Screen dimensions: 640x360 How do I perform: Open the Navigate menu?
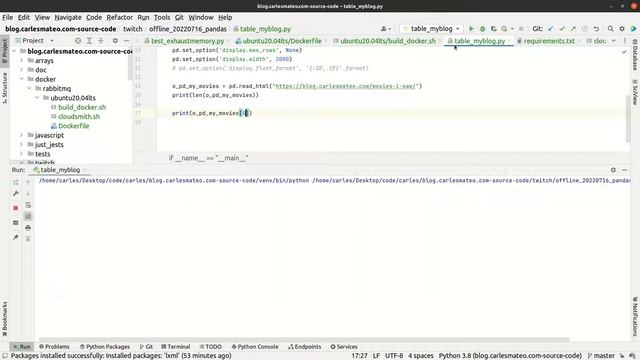point(68,17)
